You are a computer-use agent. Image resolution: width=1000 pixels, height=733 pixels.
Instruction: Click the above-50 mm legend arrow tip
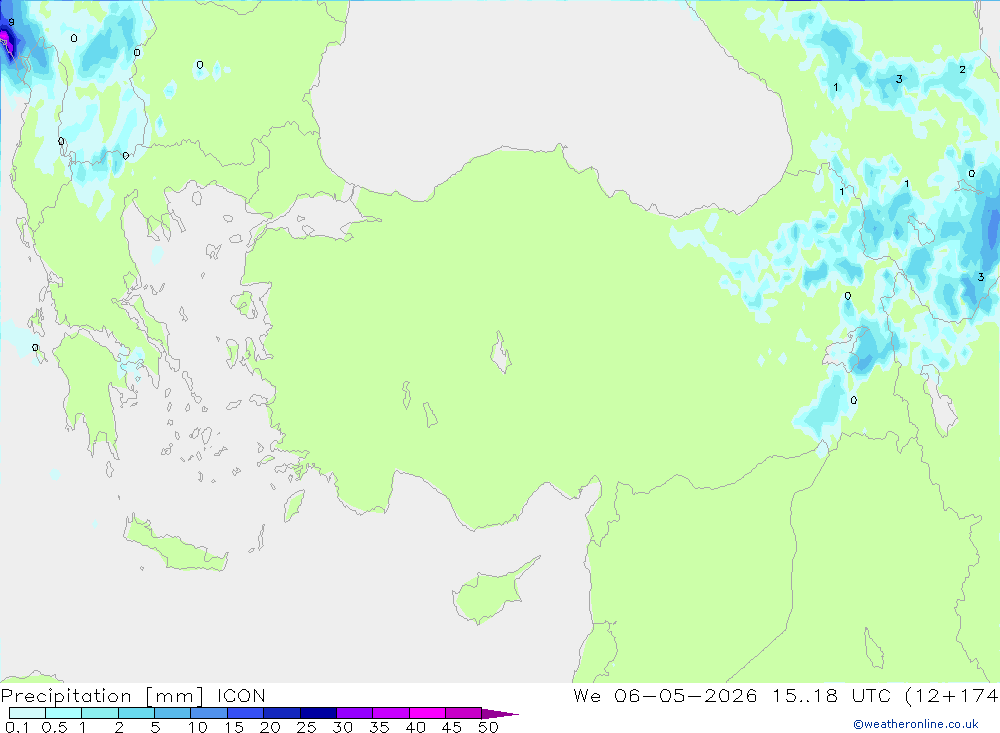tap(501, 714)
